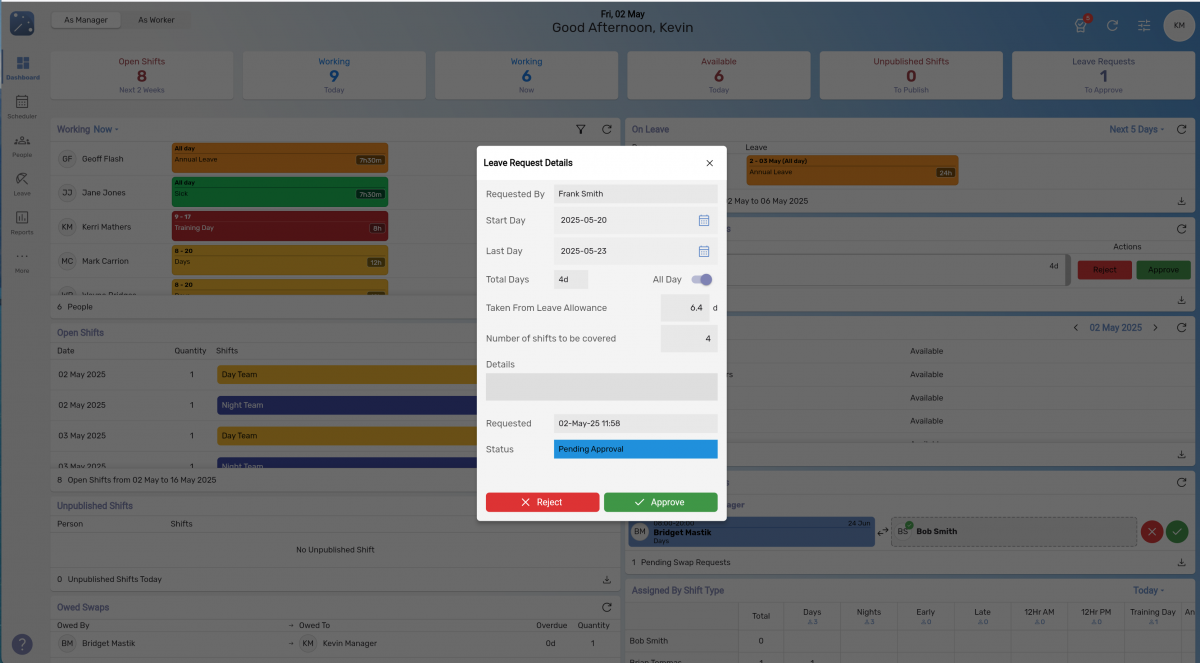Viewport: 1200px width, 663px height.
Task: Open the Last Day calendar picker
Action: coord(704,250)
